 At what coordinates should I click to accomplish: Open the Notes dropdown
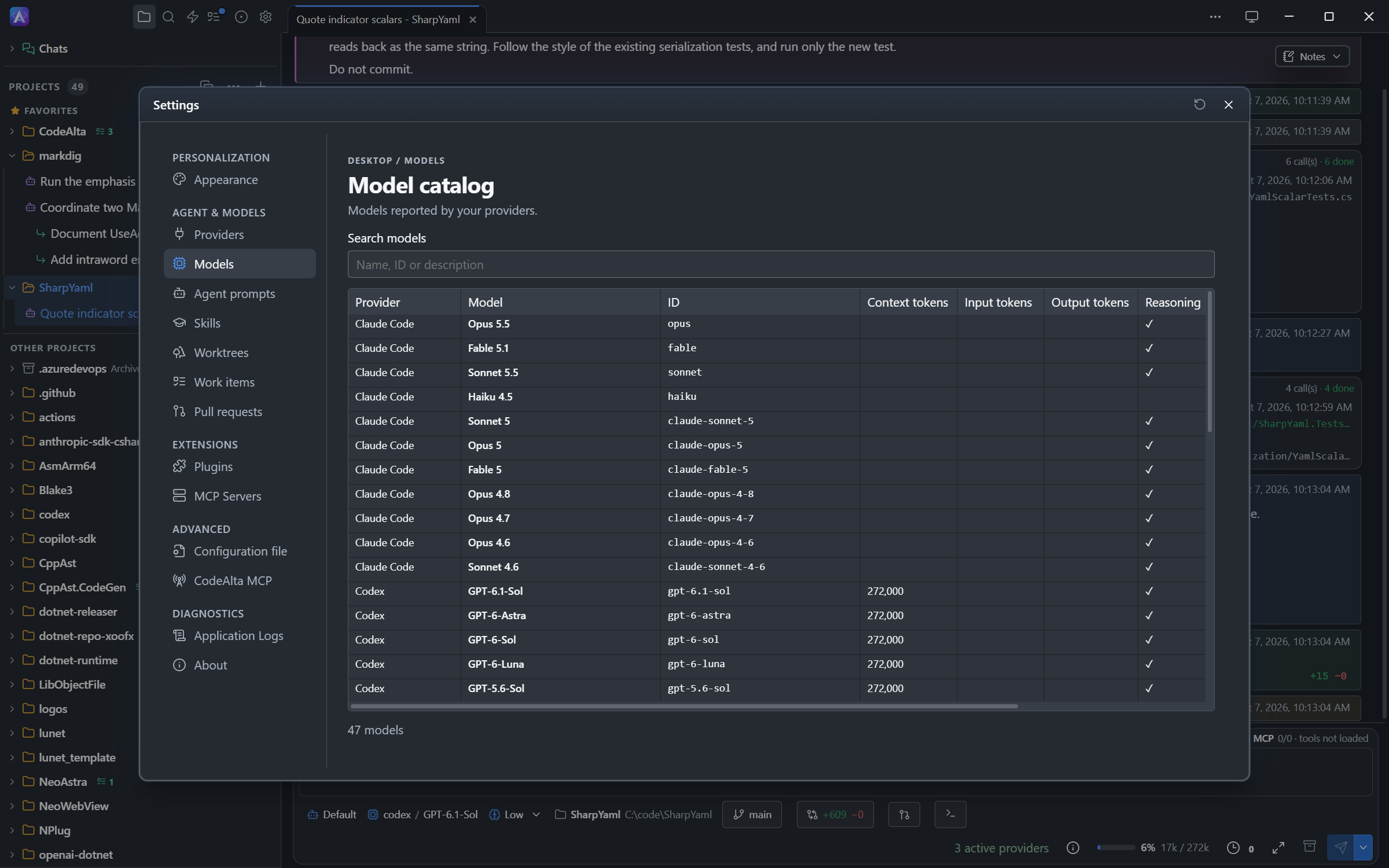[1312, 56]
